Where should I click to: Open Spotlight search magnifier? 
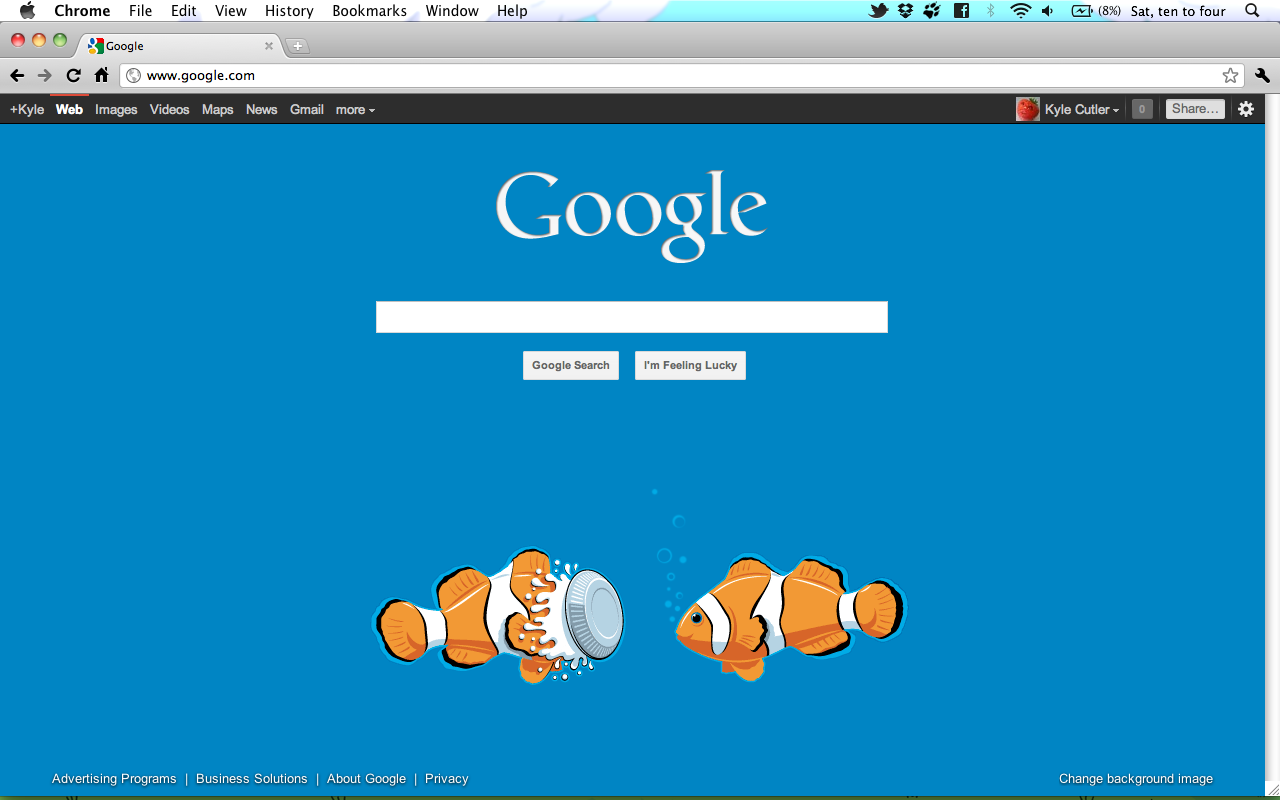(1252, 11)
